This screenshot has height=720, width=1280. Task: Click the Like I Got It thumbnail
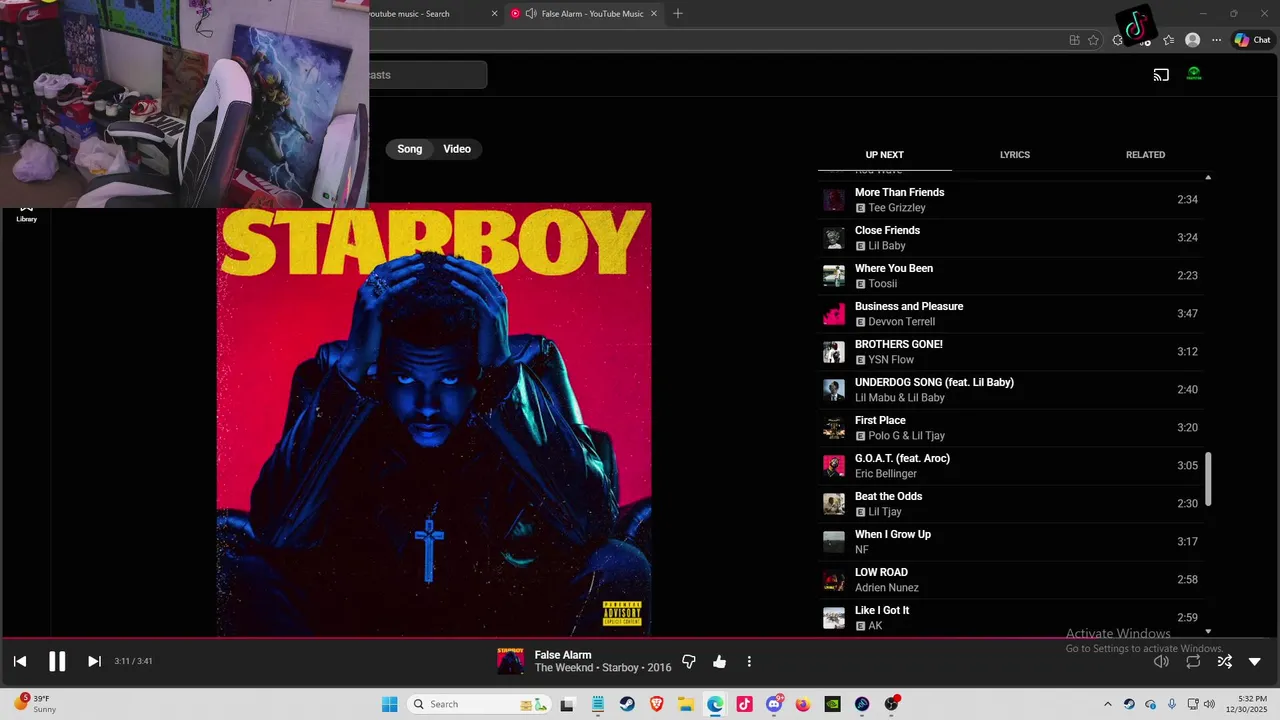(834, 618)
